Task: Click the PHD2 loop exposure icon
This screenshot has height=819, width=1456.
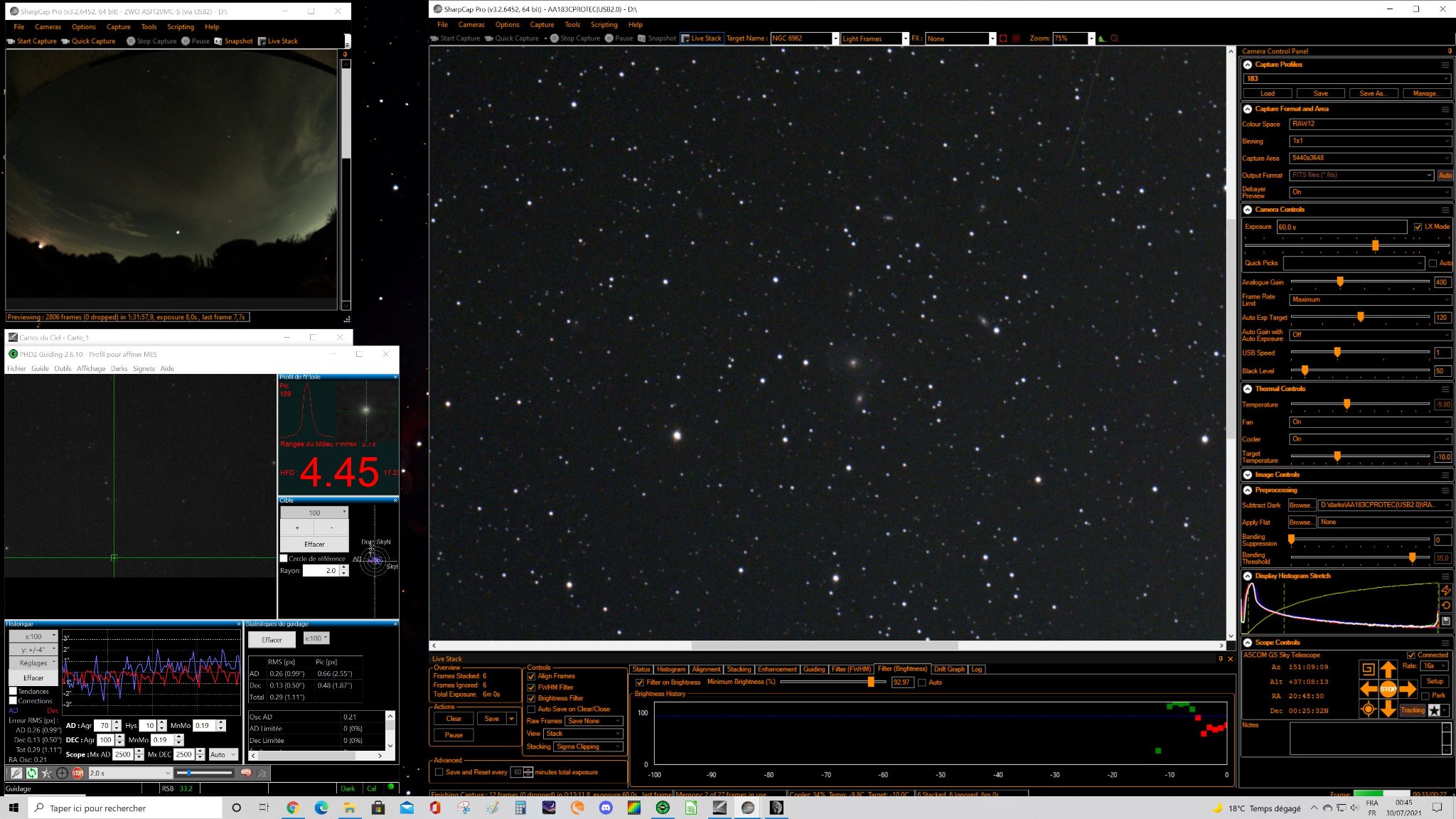Action: point(31,773)
